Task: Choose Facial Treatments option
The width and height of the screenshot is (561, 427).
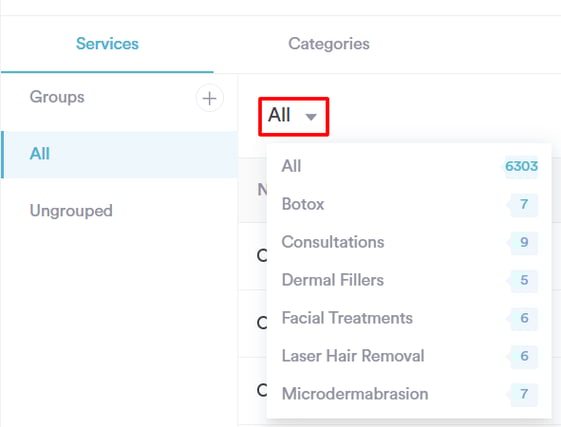Action: [x=409, y=318]
